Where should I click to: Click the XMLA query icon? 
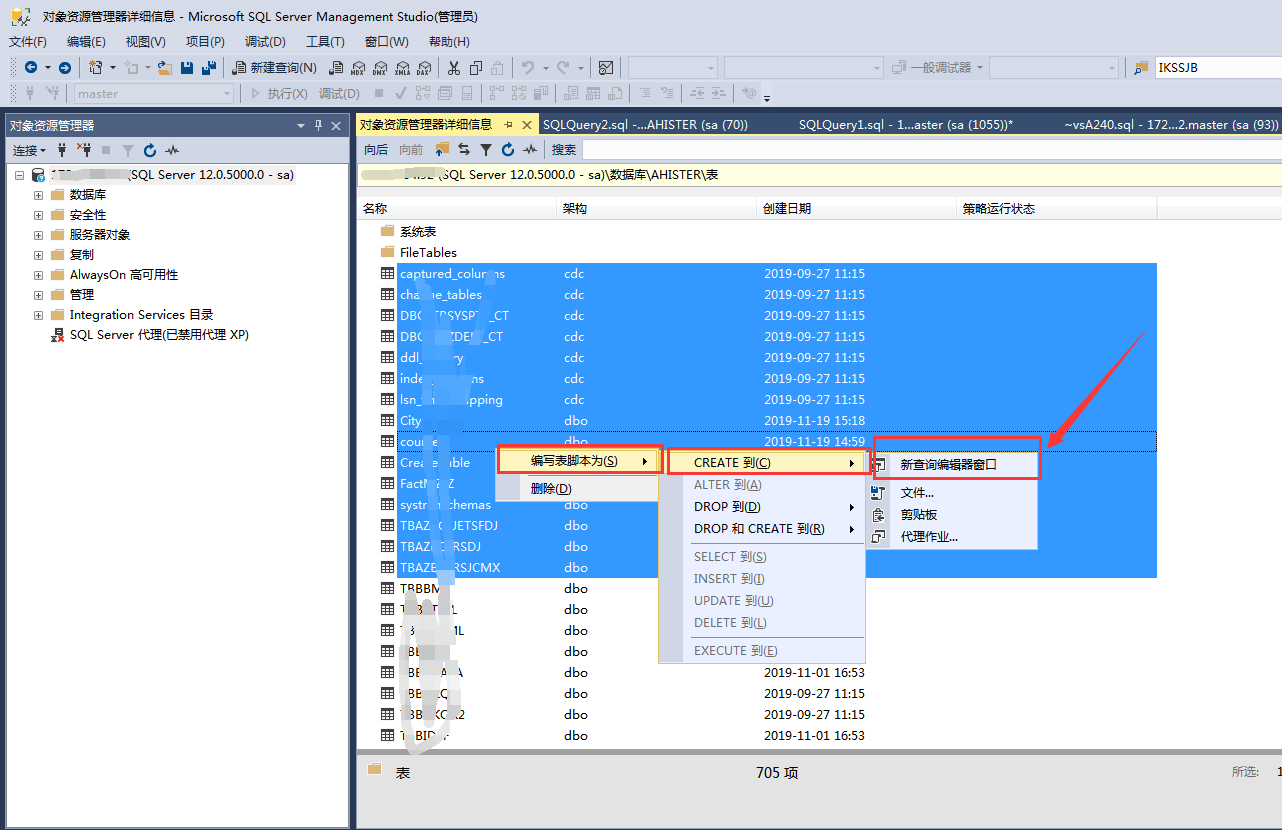coord(402,68)
